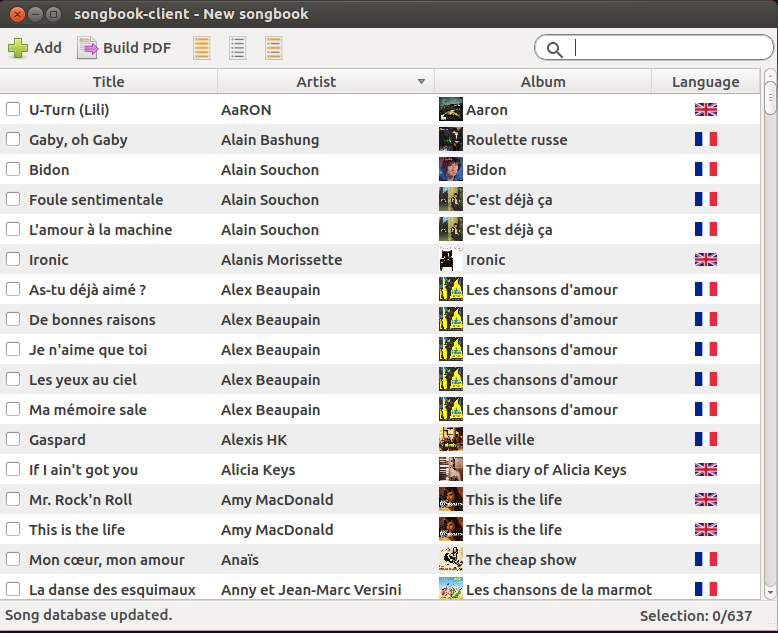
Task: Click the Selection: 0/637 status text
Action: pos(696,616)
